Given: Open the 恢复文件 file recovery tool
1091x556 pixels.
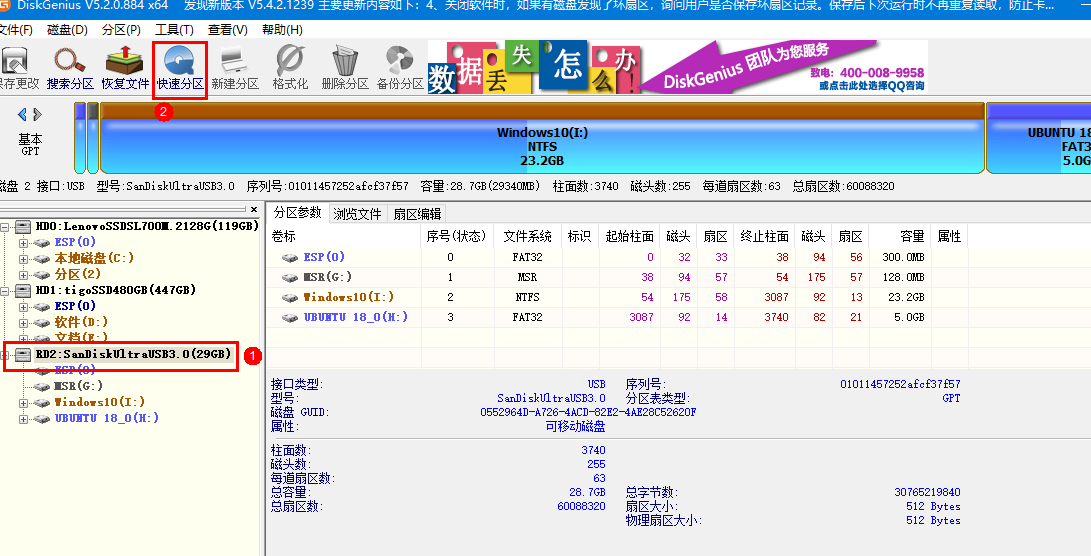Looking at the screenshot, I should tap(125, 67).
